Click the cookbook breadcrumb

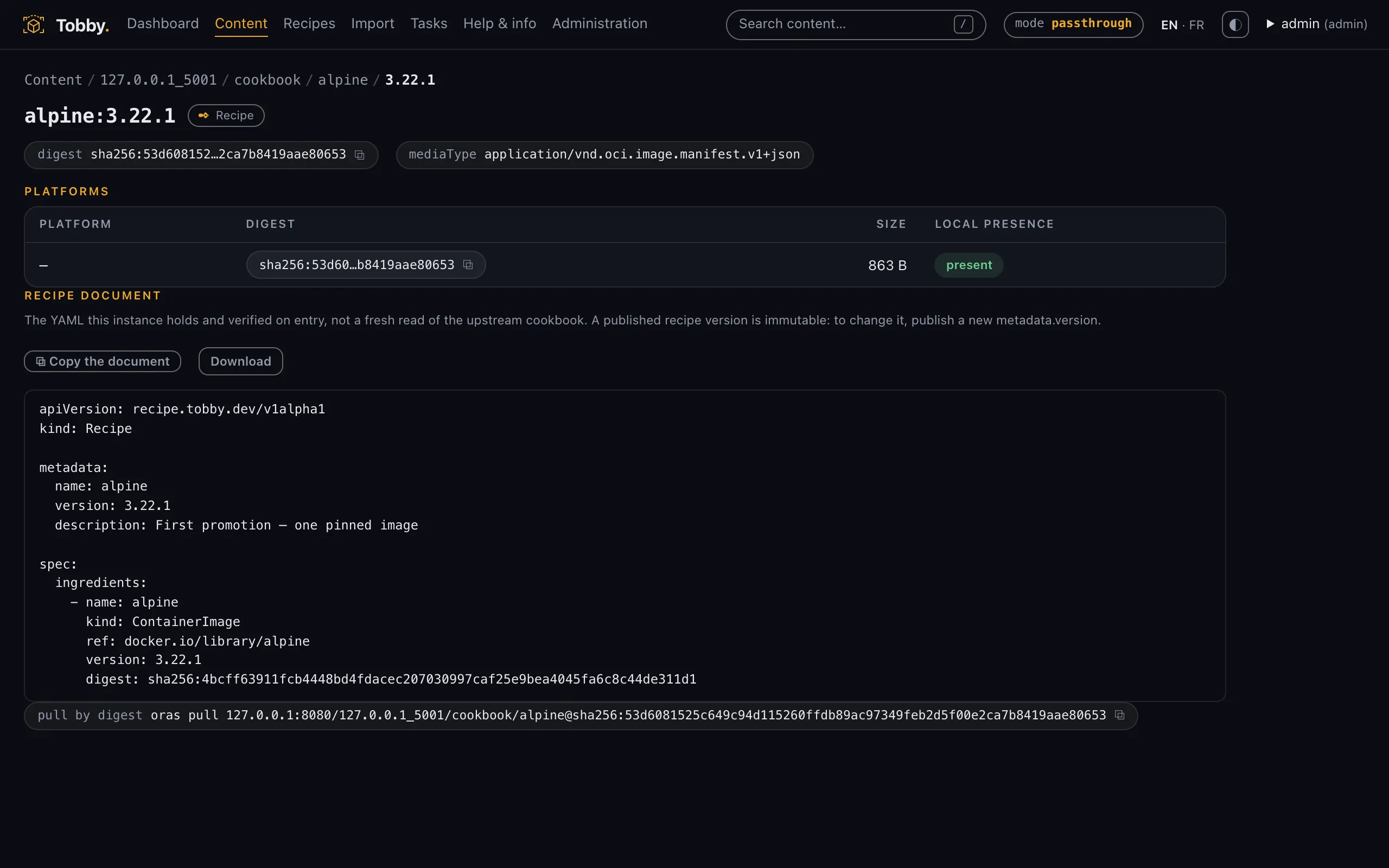pyautogui.click(x=267, y=80)
